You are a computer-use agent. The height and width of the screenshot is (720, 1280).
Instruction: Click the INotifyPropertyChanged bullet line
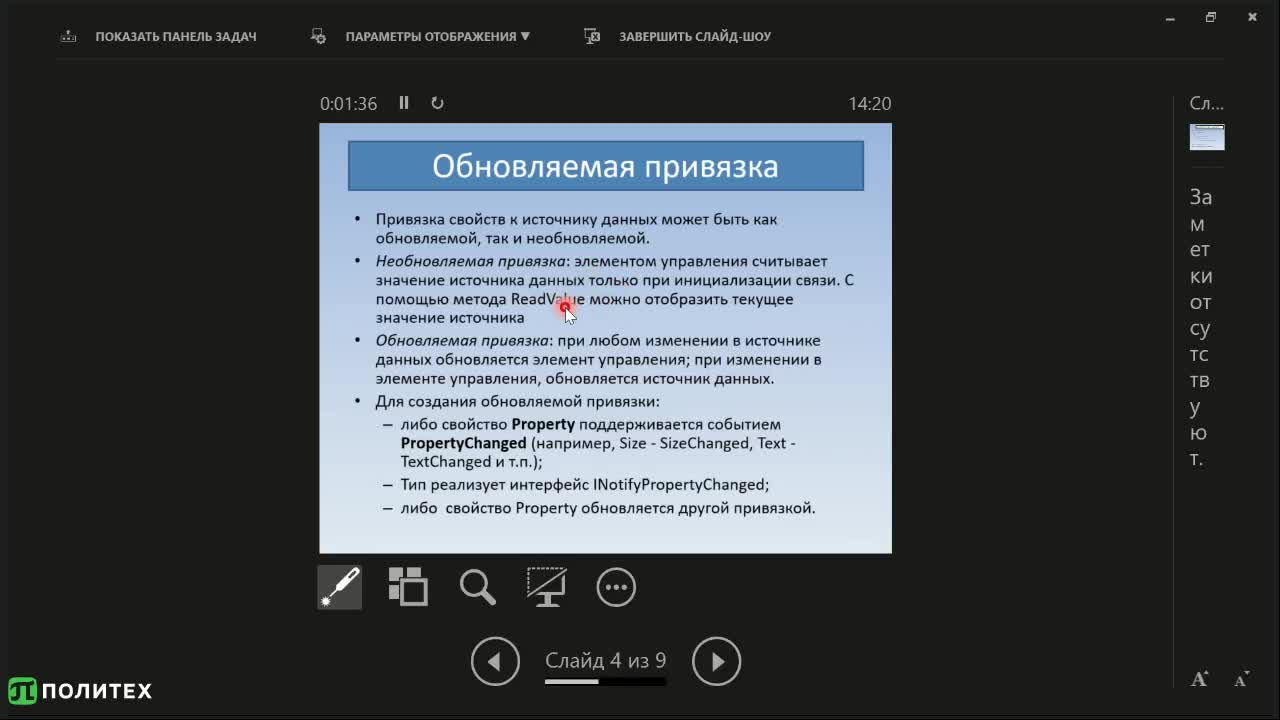click(x=585, y=484)
